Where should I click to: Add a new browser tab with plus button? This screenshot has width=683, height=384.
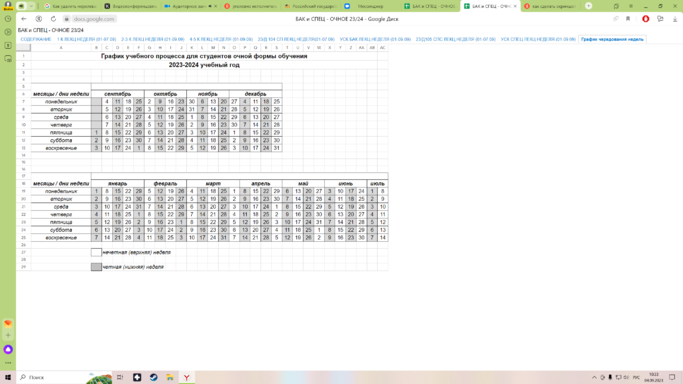click(x=588, y=6)
